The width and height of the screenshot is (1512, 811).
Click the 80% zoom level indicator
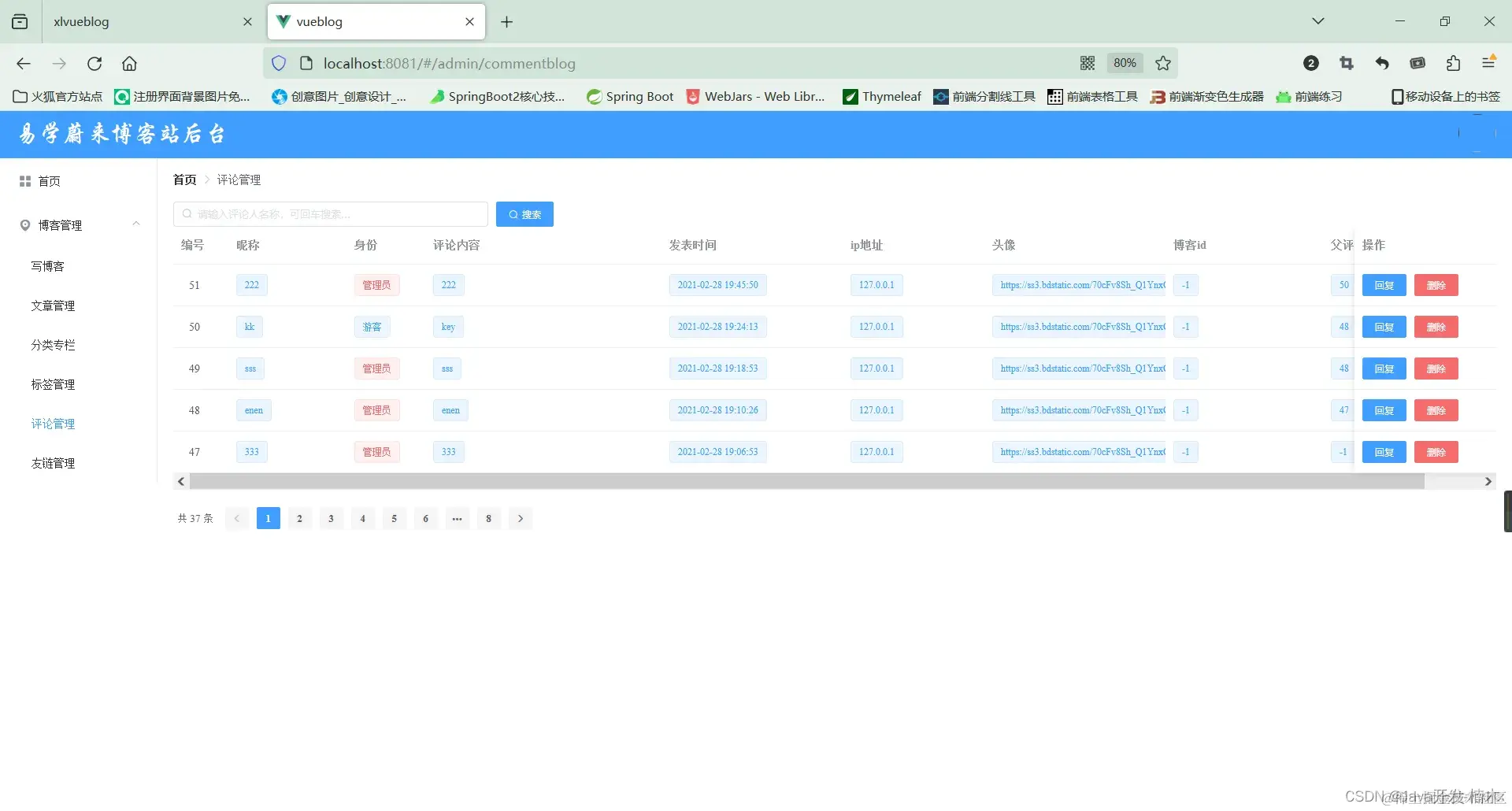(x=1125, y=63)
